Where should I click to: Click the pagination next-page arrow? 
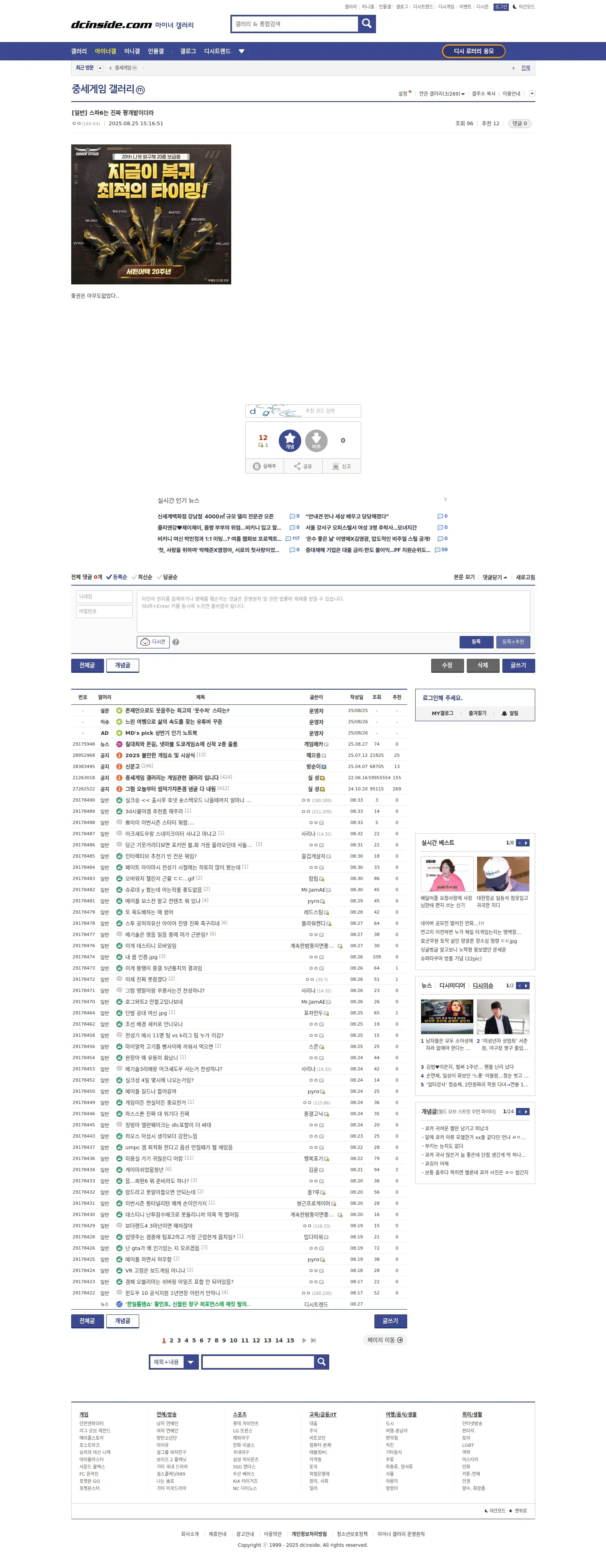pos(304,1340)
